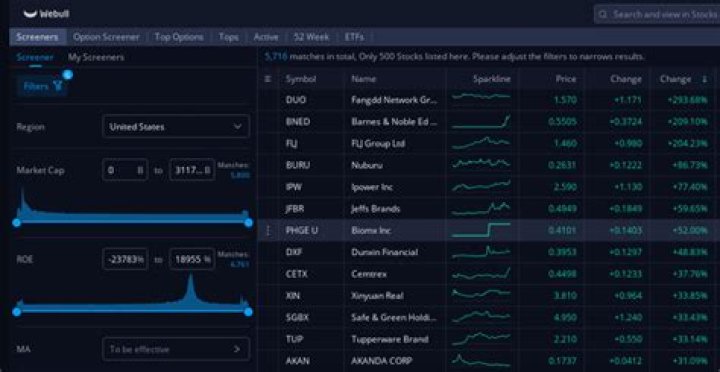Click the Tupperware Brand name cell

pos(390,339)
